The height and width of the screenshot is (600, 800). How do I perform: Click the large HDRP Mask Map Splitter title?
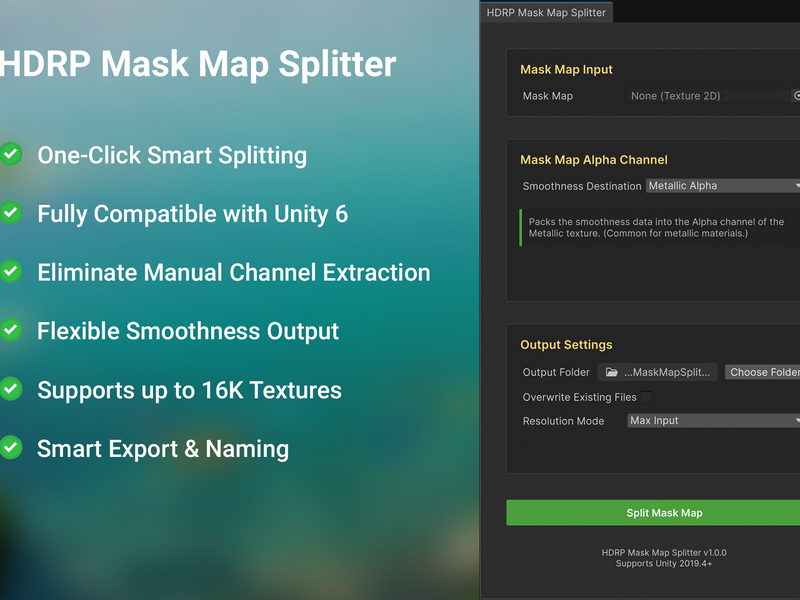click(198, 64)
